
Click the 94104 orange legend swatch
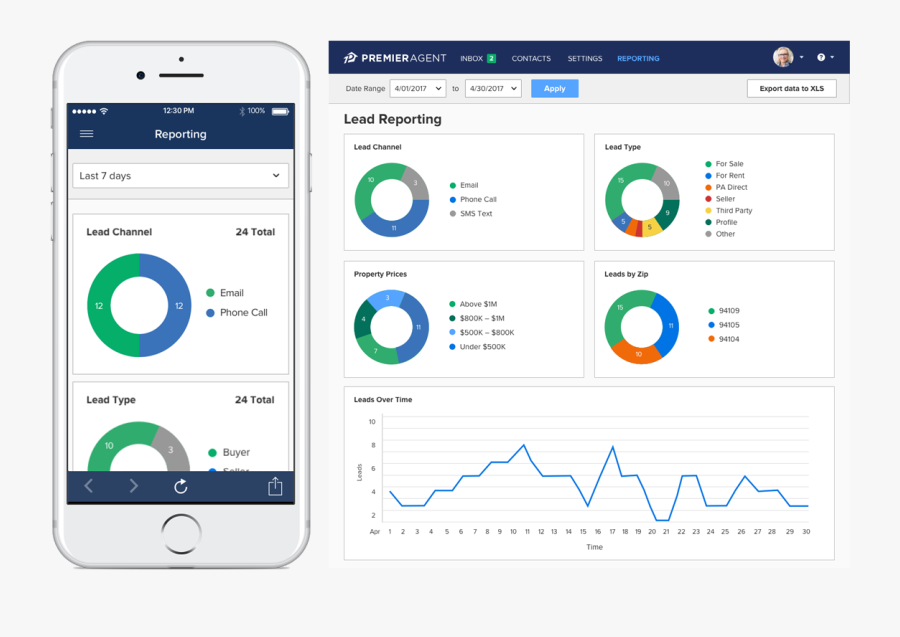(x=711, y=339)
